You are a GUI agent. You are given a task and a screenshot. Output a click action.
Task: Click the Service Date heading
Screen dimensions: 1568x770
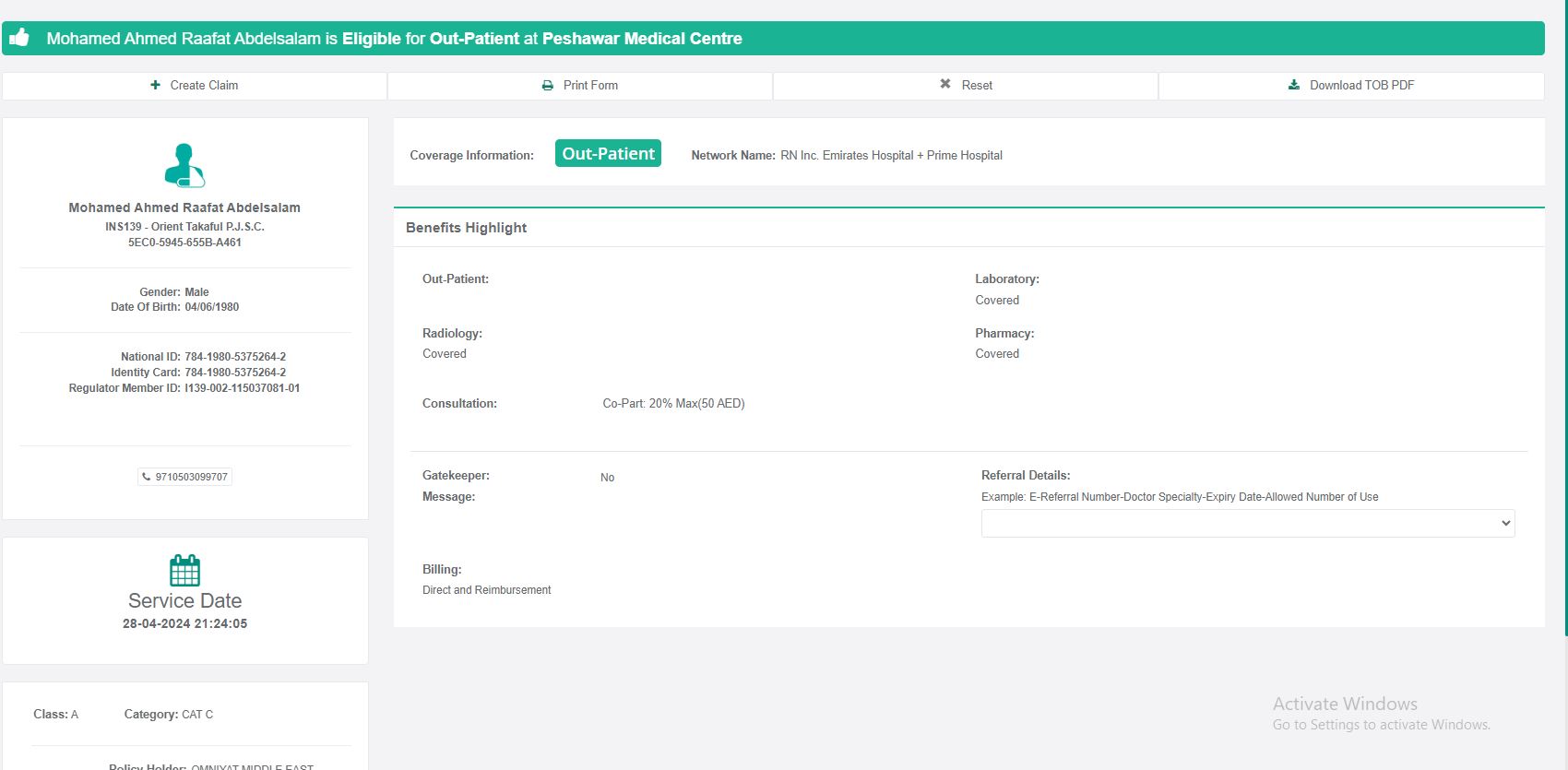click(x=185, y=600)
